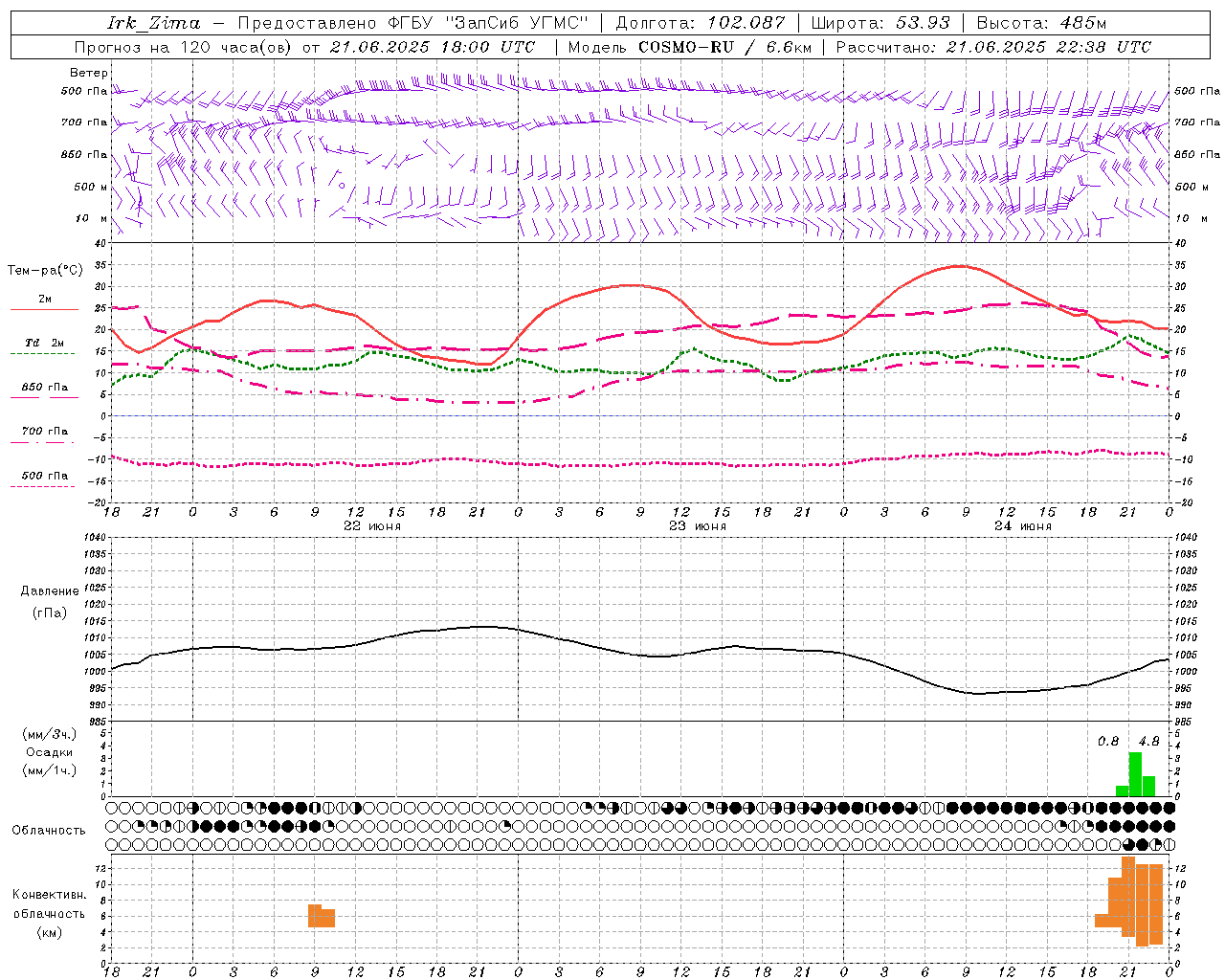
Task: Click the 23 июня date label
Action: (697, 526)
